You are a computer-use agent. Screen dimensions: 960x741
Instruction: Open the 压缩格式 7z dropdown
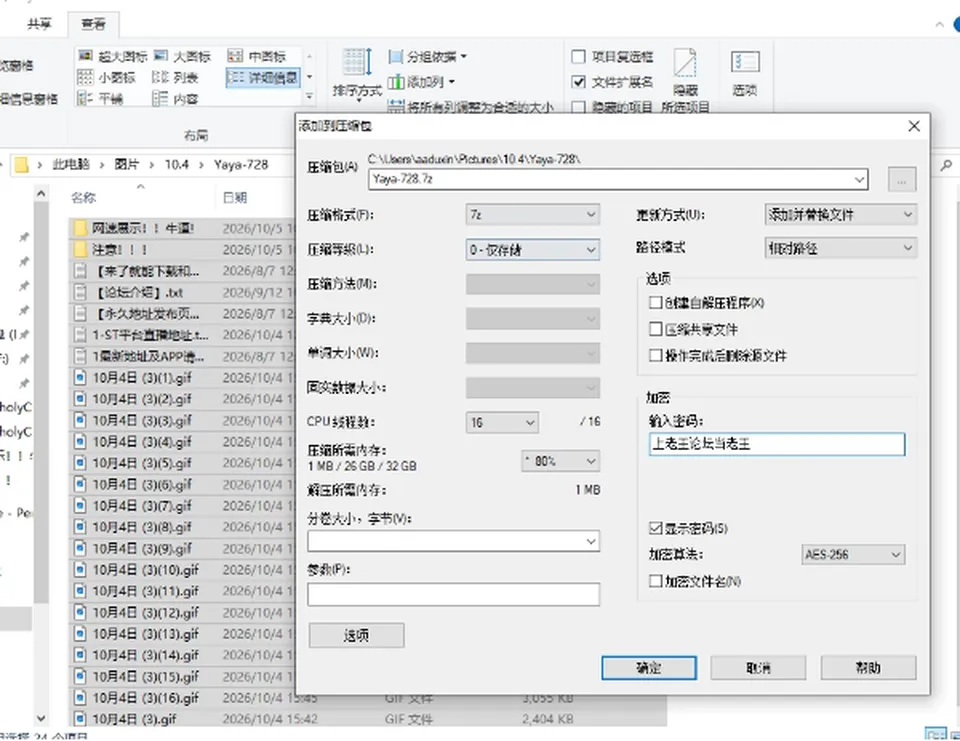533,214
